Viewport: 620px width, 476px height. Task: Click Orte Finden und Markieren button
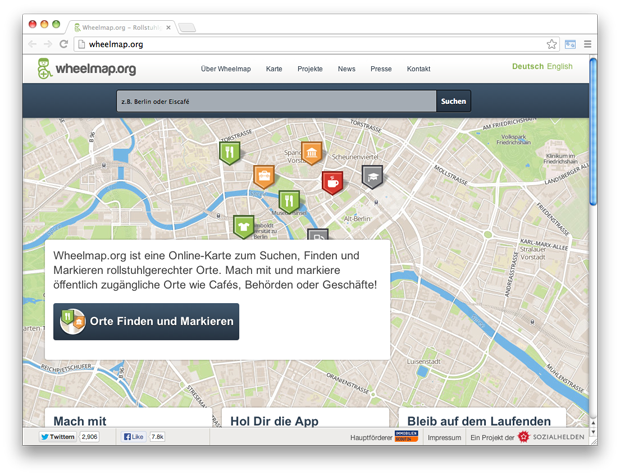pos(146,321)
